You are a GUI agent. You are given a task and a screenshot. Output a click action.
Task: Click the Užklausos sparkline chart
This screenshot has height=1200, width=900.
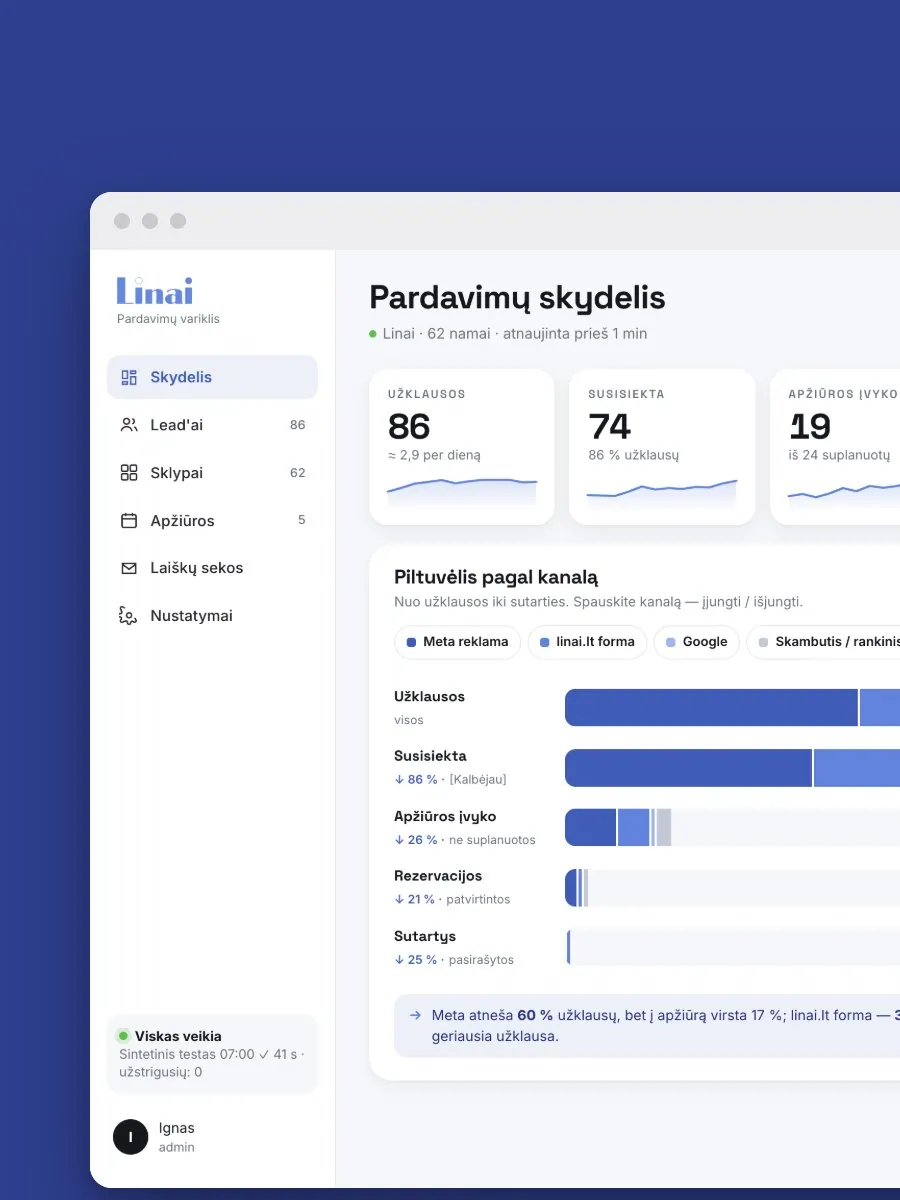coord(462,493)
